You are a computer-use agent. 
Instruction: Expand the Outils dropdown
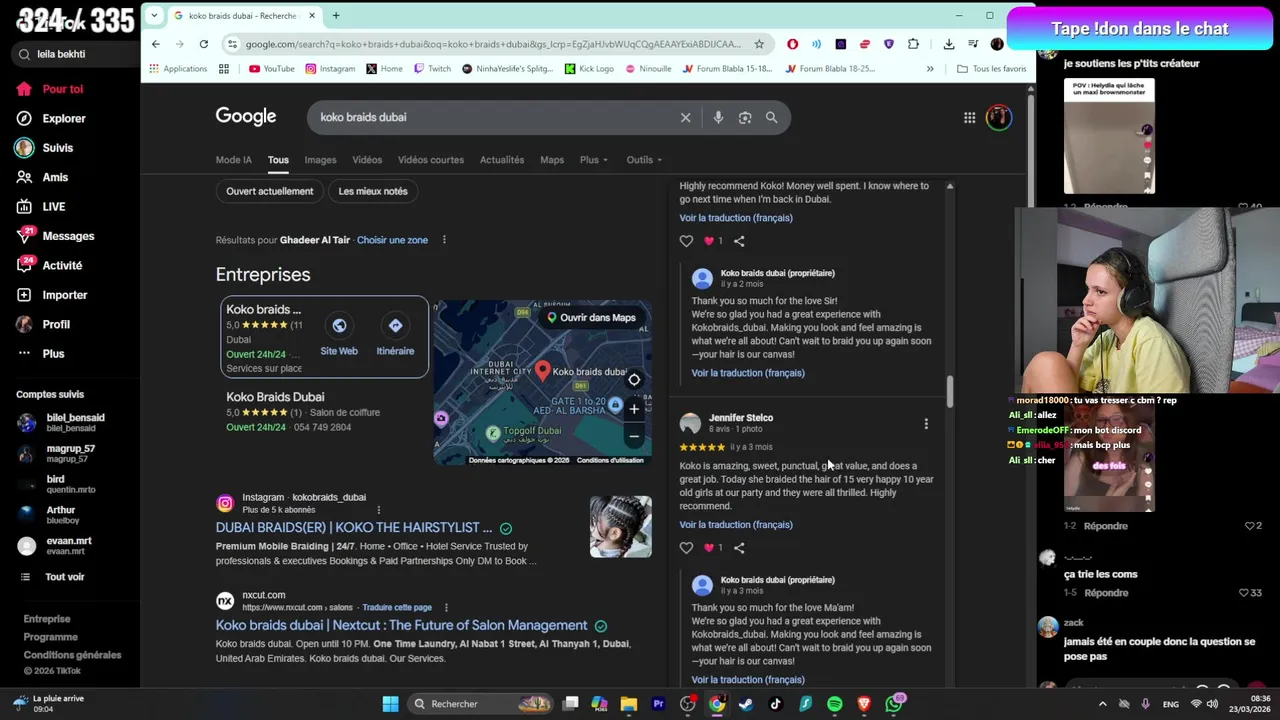point(644,160)
